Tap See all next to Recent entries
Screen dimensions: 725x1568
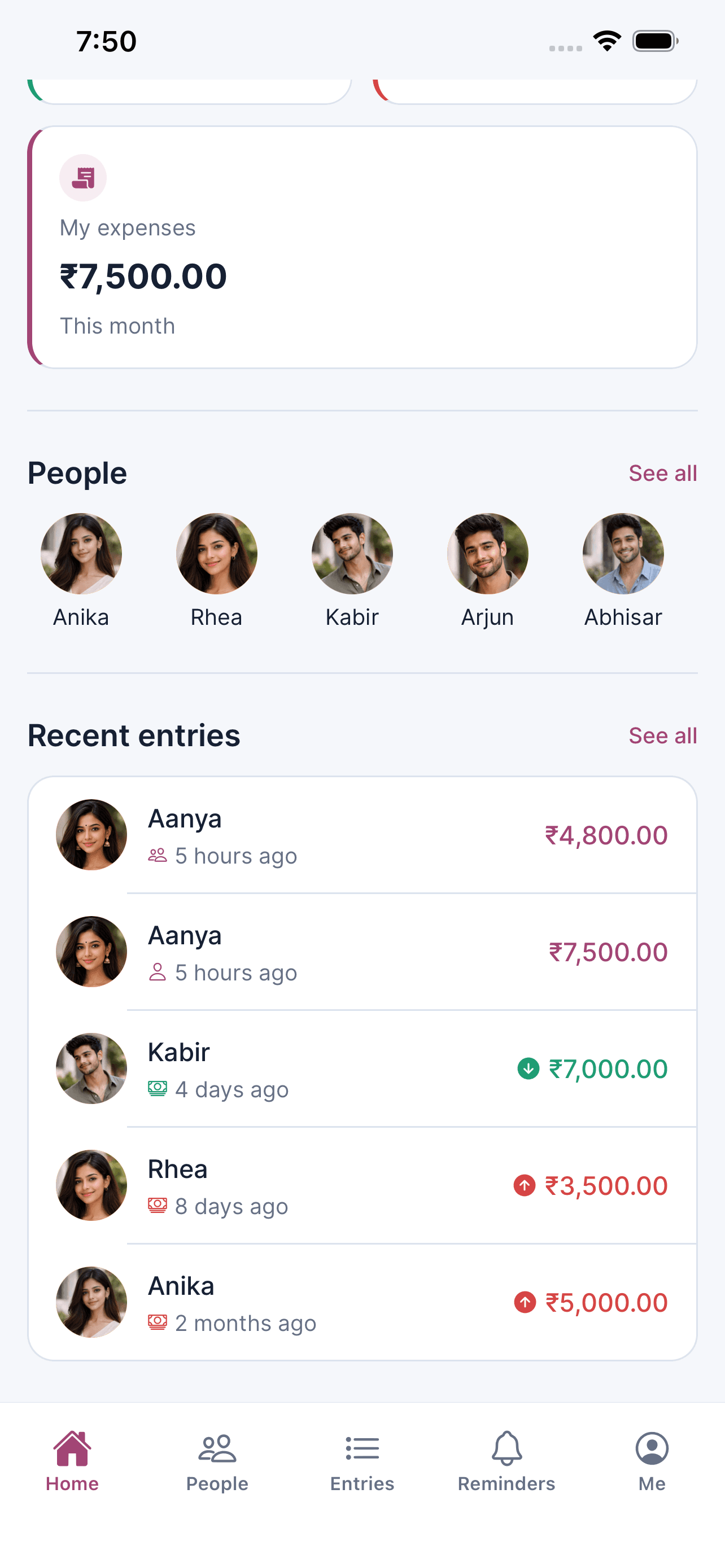pos(662,735)
